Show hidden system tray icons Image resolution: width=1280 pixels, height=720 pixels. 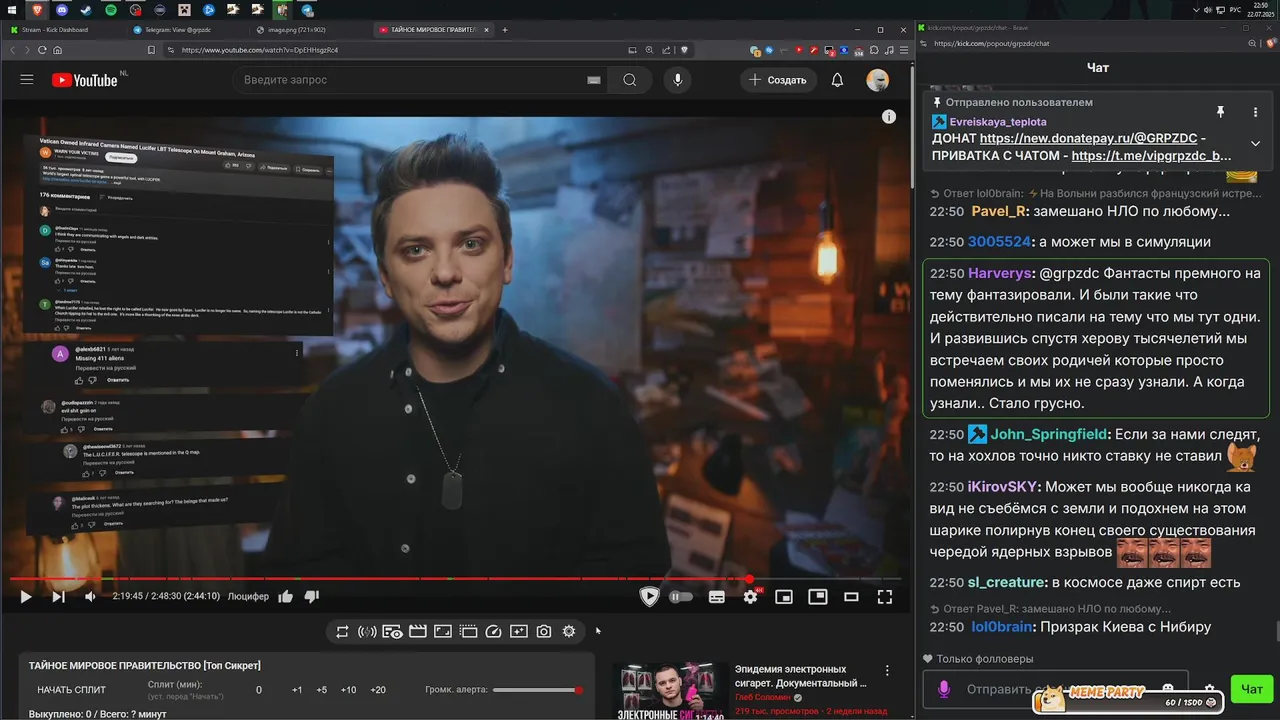[x=1196, y=9]
